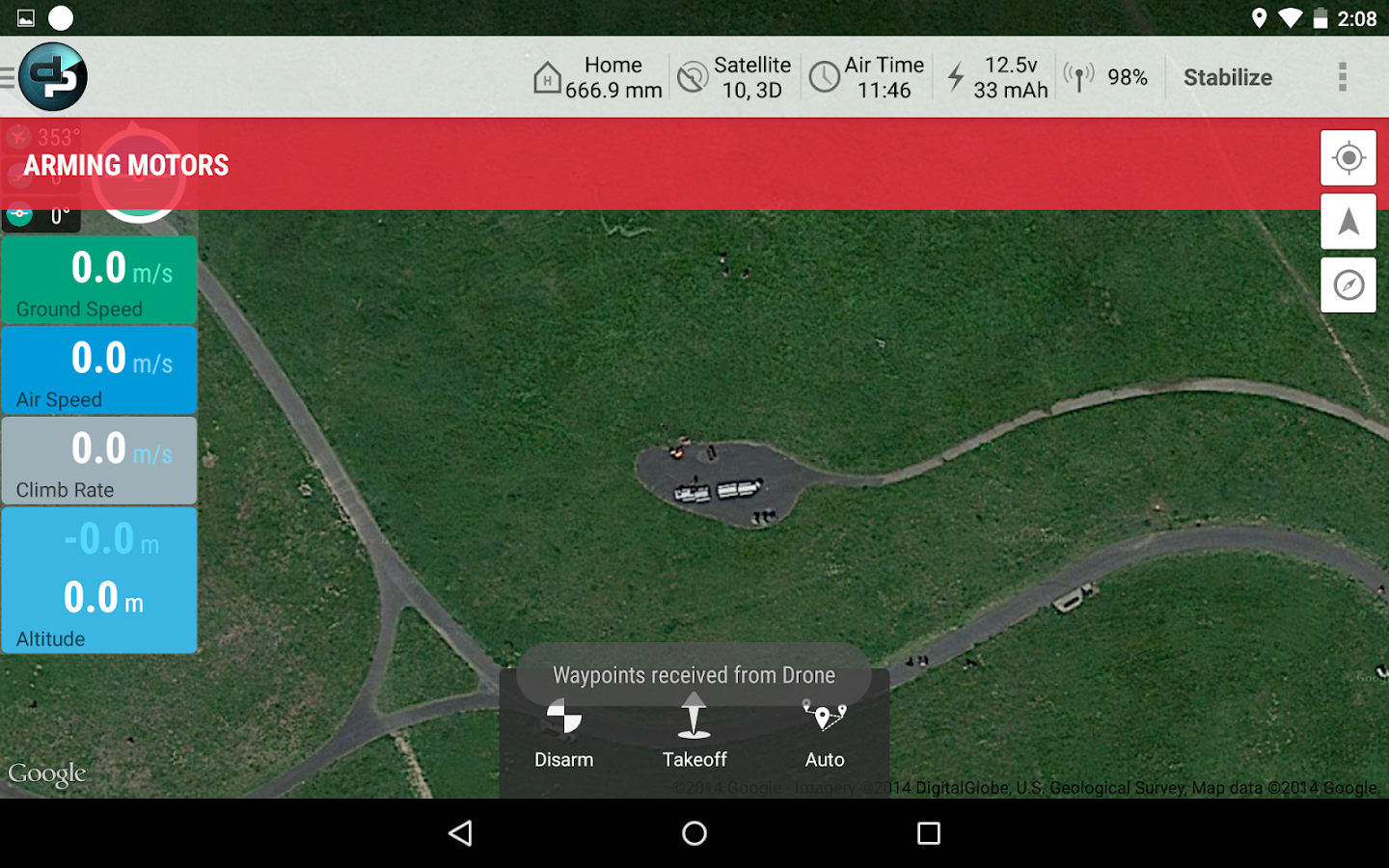Toggle the Ground Speed telemetry widget
Image resolution: width=1389 pixels, height=868 pixels.
[99, 280]
